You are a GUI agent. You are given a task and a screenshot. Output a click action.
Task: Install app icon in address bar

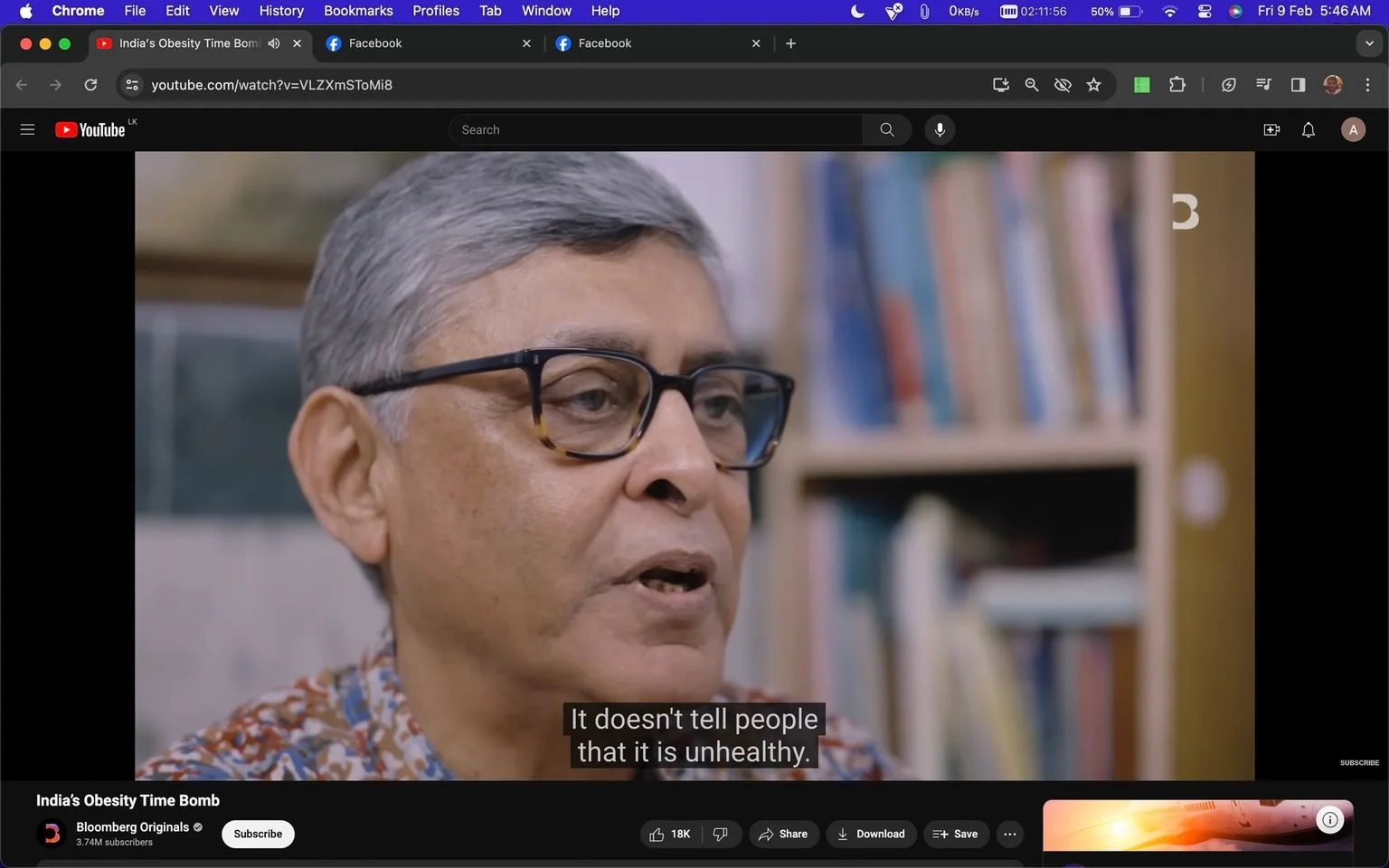(x=1000, y=85)
